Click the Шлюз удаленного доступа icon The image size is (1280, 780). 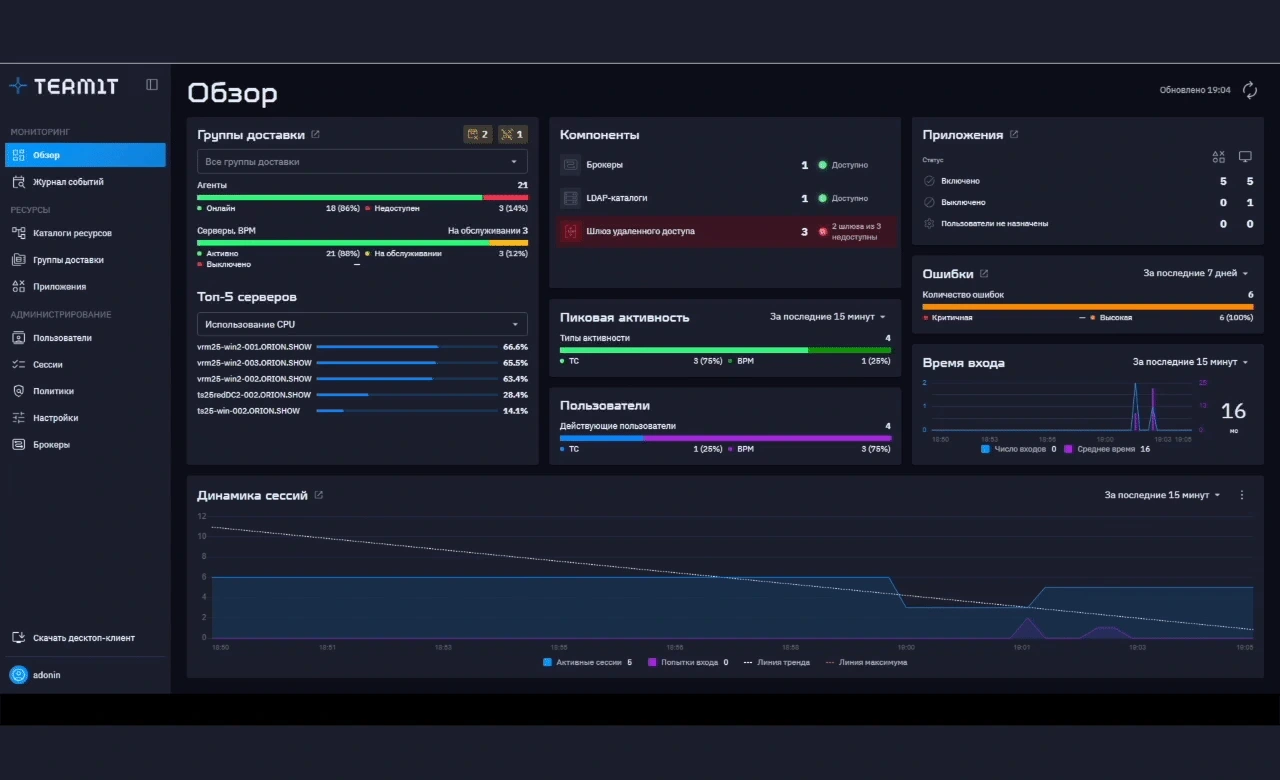pyautogui.click(x=570, y=231)
